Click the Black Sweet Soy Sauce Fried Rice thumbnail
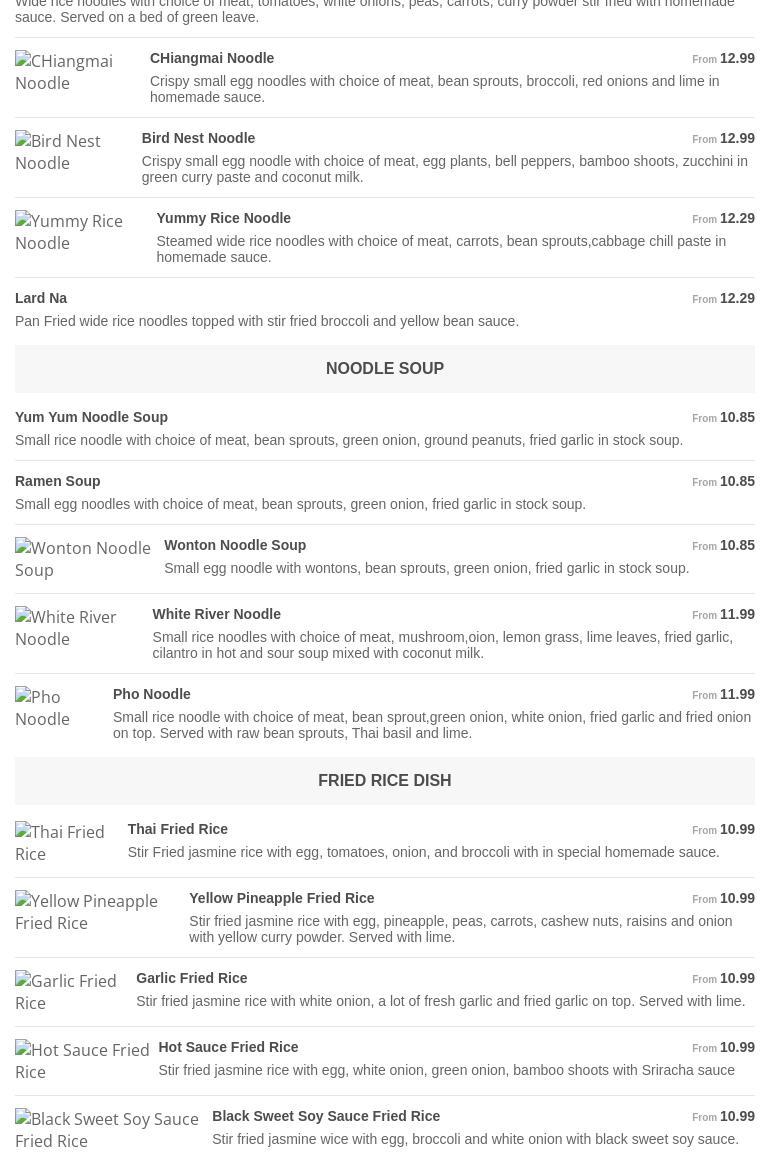Viewport: 770px width, 1152px height. tap(107, 1130)
